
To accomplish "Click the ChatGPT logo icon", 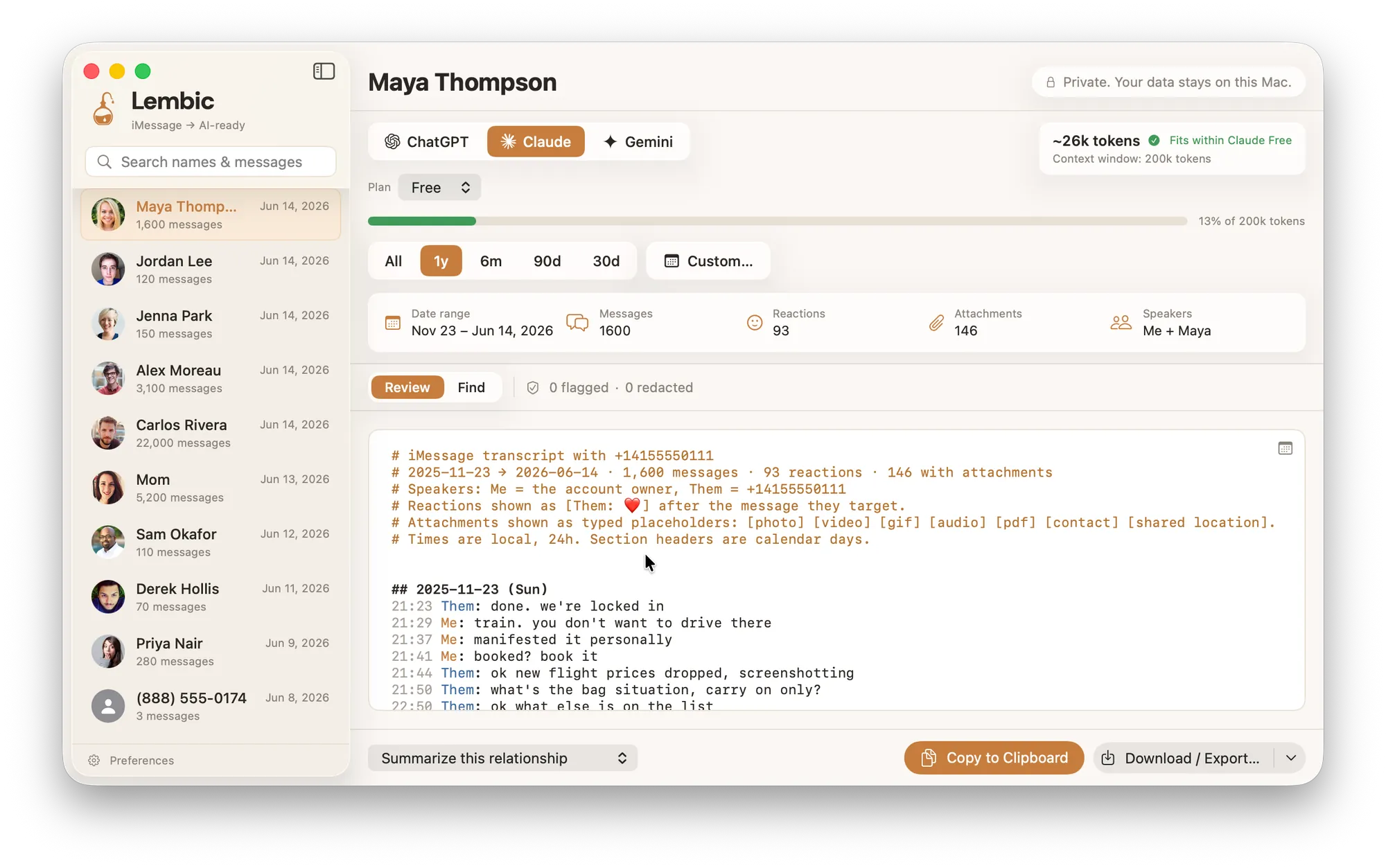I will coord(392,141).
